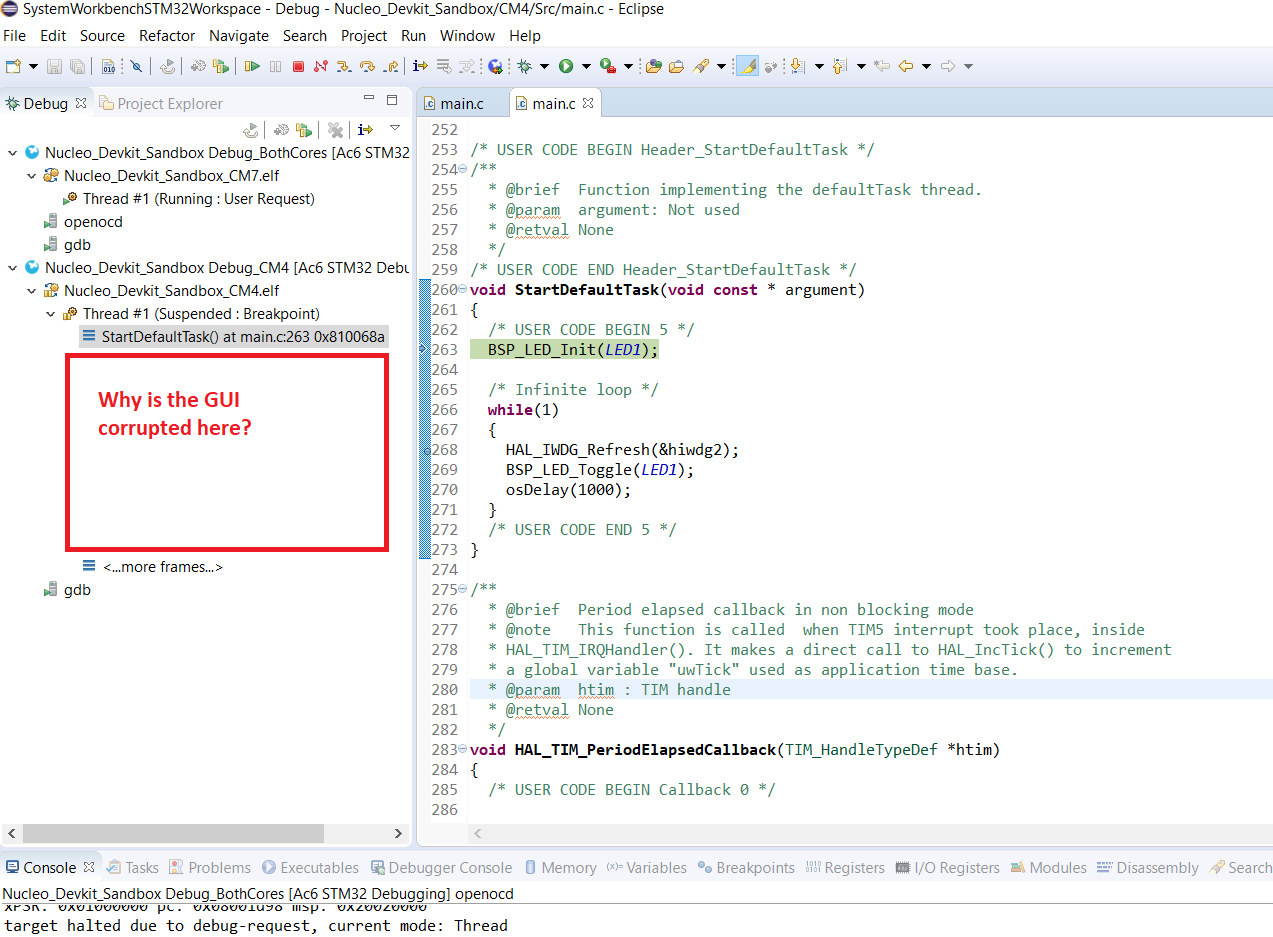The image size is (1273, 937).
Task: Click the Step Over icon
Action: click(367, 66)
